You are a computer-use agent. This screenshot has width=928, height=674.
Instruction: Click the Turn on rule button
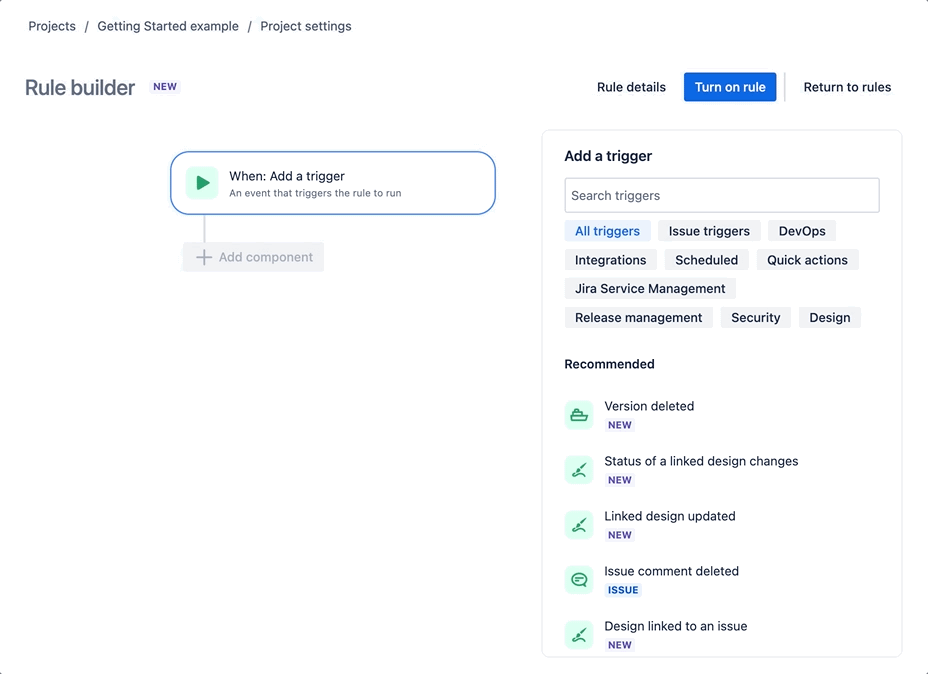click(x=730, y=87)
